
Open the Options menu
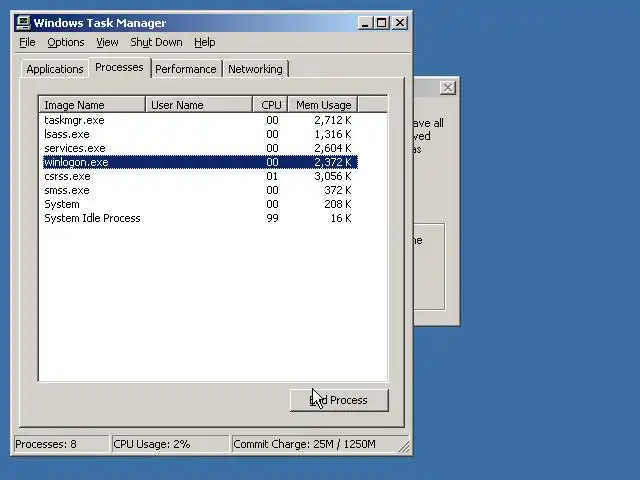pyautogui.click(x=66, y=42)
